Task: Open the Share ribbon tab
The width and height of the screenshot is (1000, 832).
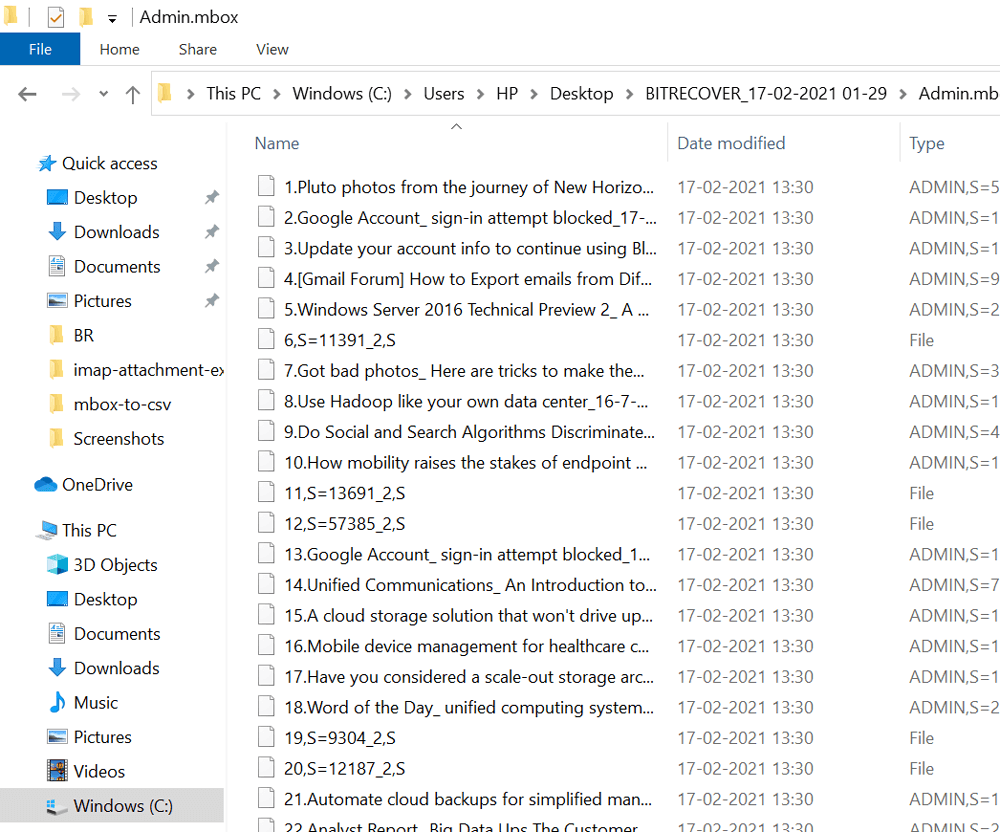Action: tap(197, 49)
